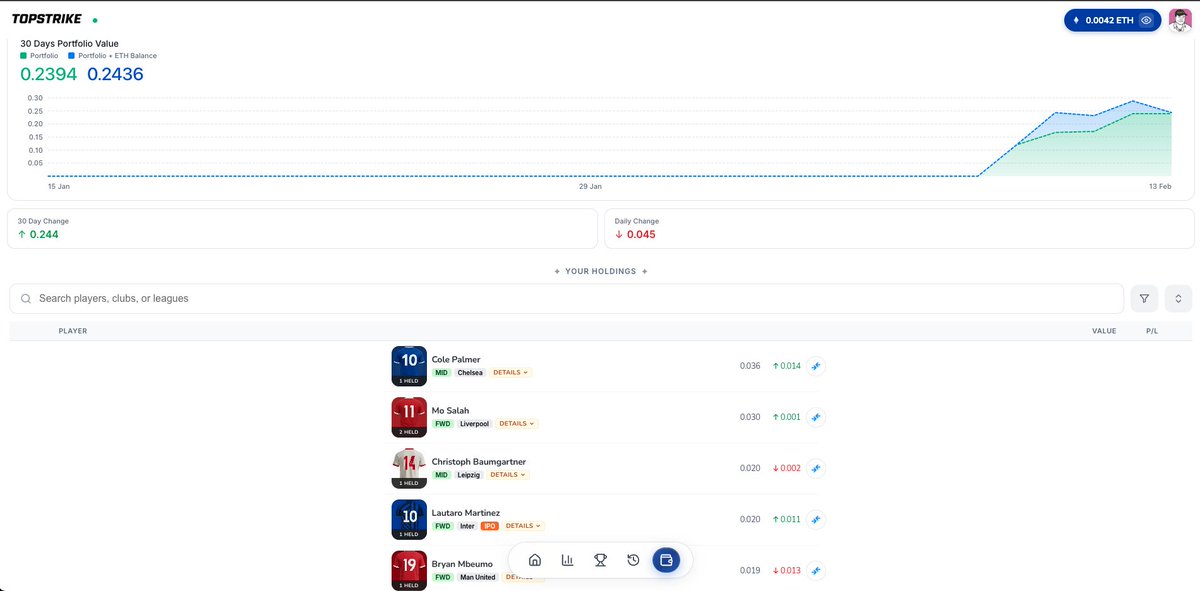
Task: Expand DETAILS for Lautaro Martinez
Action: [x=521, y=525]
